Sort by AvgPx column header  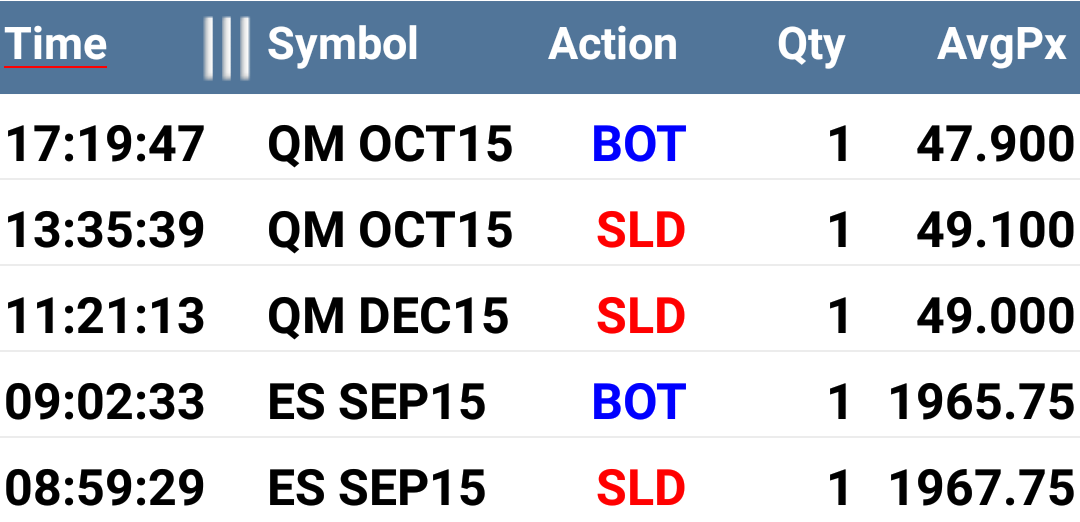pyautogui.click(x=1001, y=46)
